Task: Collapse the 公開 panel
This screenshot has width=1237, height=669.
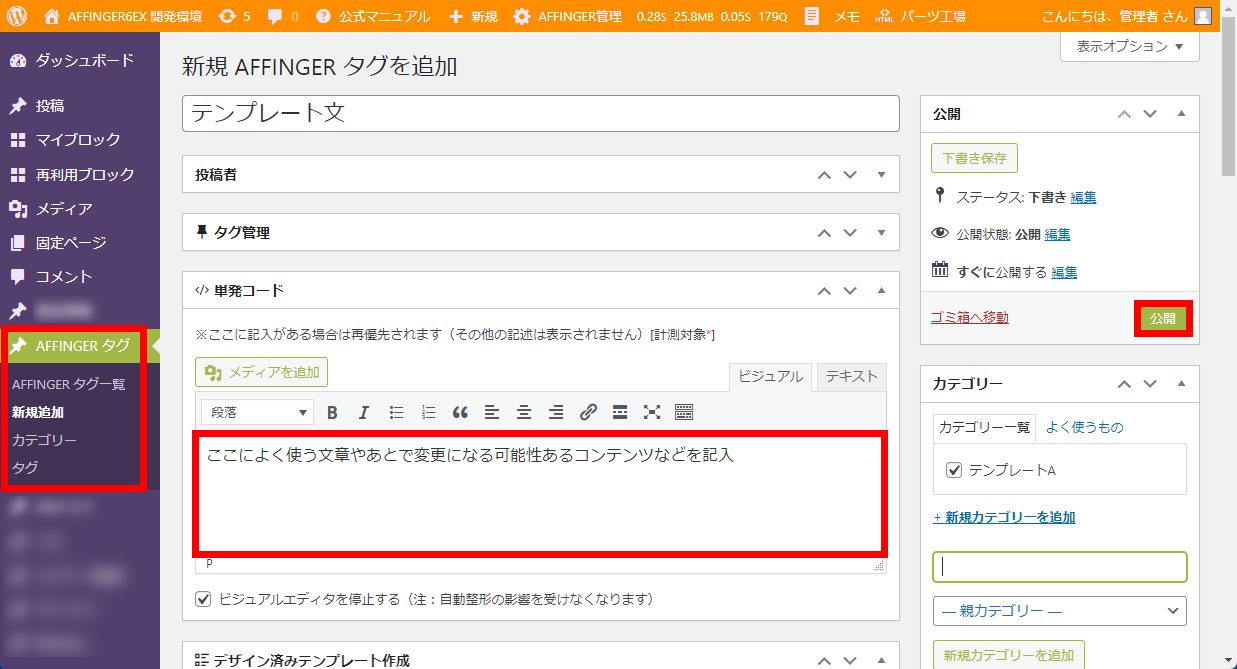Action: [x=1181, y=114]
